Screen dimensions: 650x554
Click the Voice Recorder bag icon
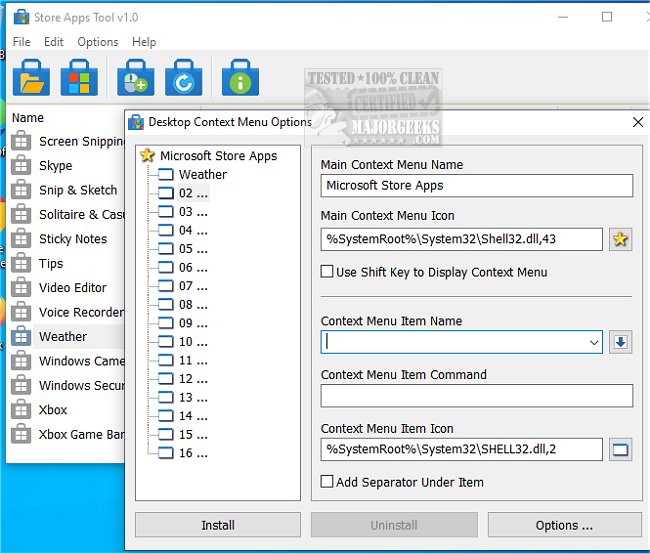tap(21, 312)
